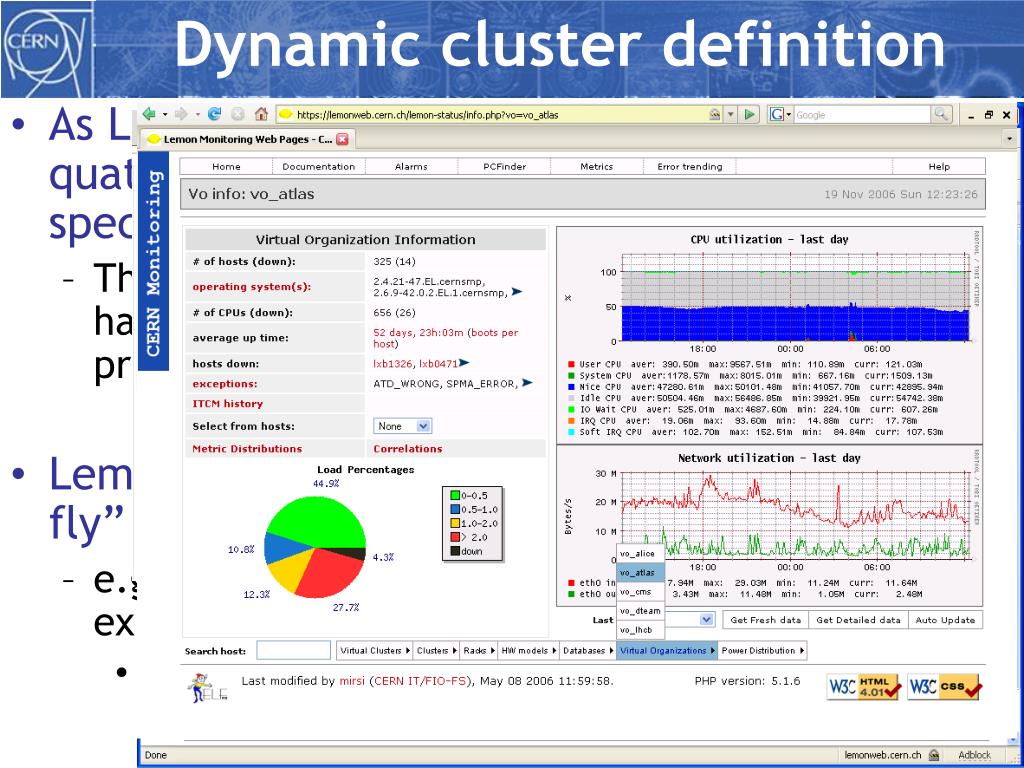
Task: Expand the HW models menu
Action: [x=528, y=650]
